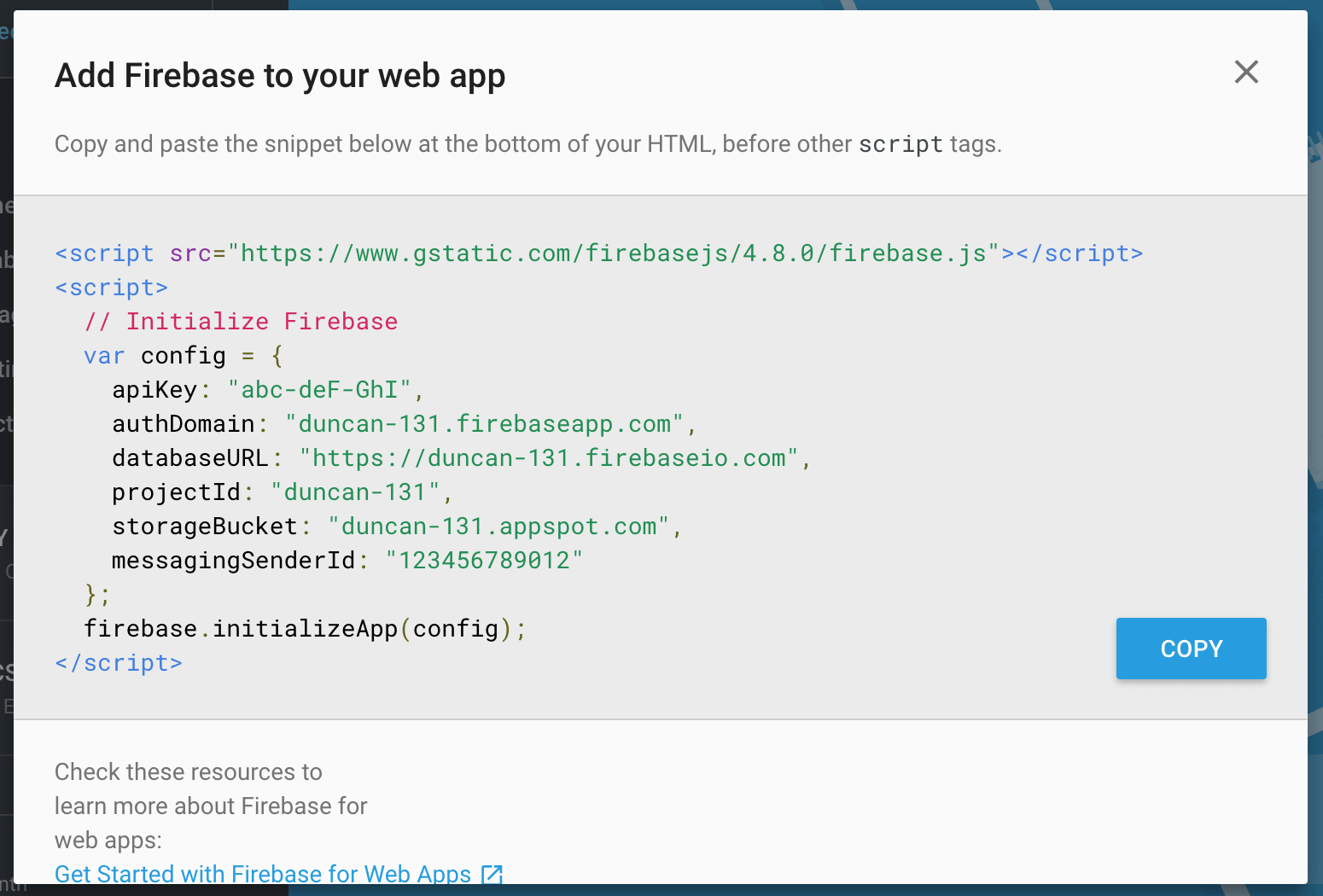
Task: Click the var config declaration line
Action: [x=184, y=356]
